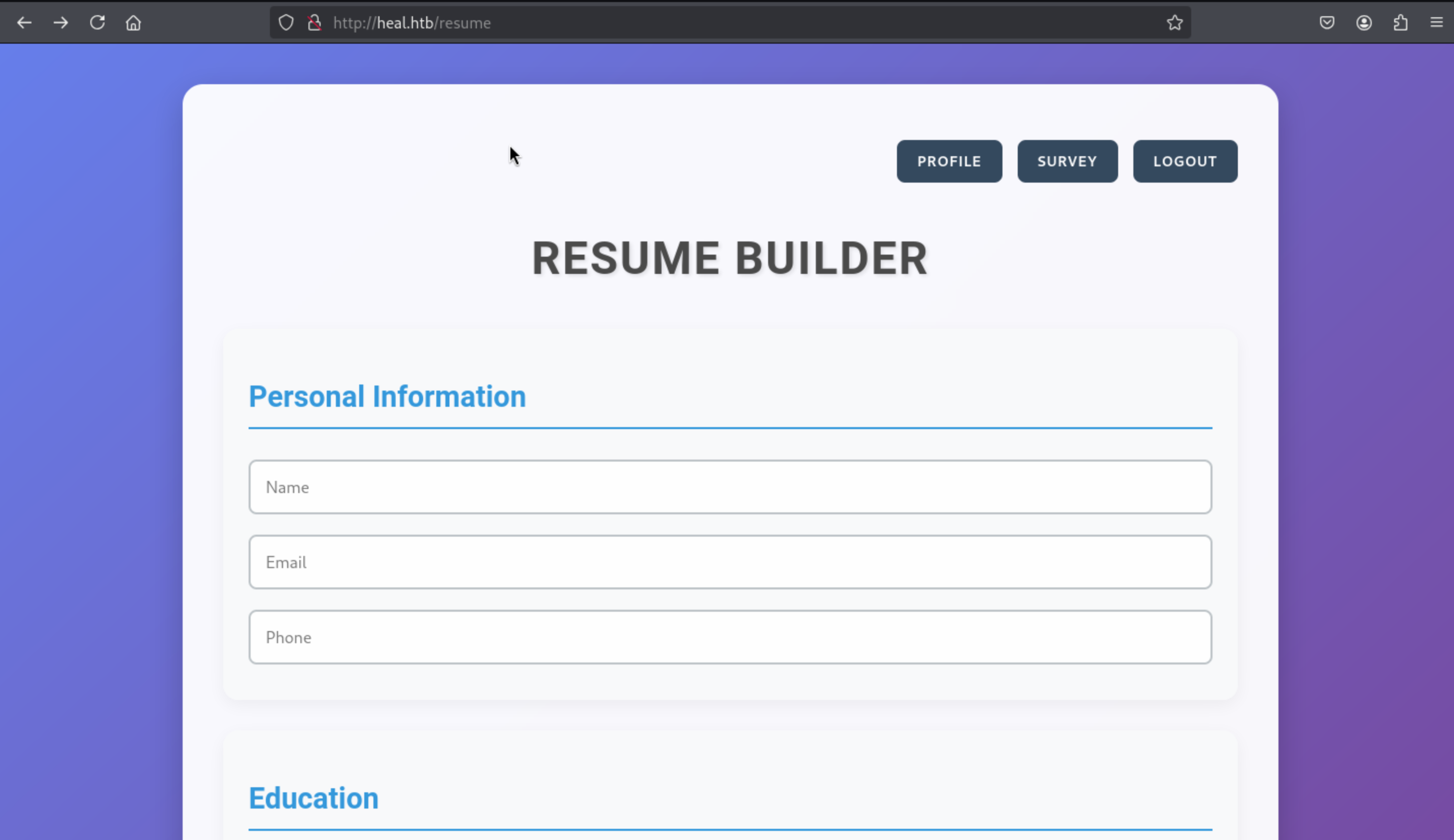Open the extensions puzzle icon
The width and height of the screenshot is (1454, 840).
click(x=1400, y=23)
